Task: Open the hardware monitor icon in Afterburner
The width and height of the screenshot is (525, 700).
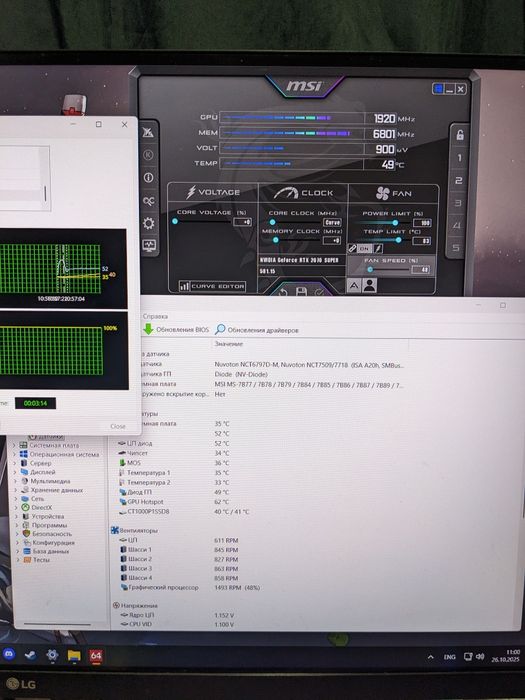Action: 148,245
